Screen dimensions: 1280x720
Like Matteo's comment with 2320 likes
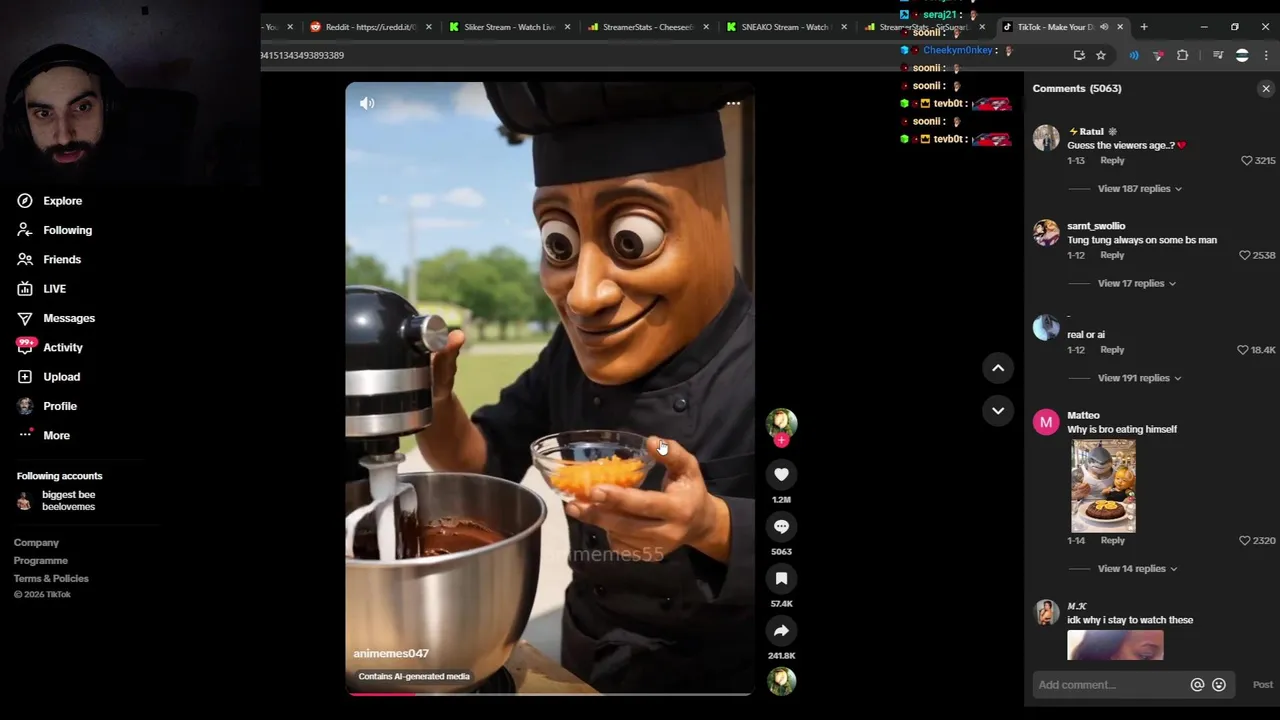pyautogui.click(x=1245, y=540)
